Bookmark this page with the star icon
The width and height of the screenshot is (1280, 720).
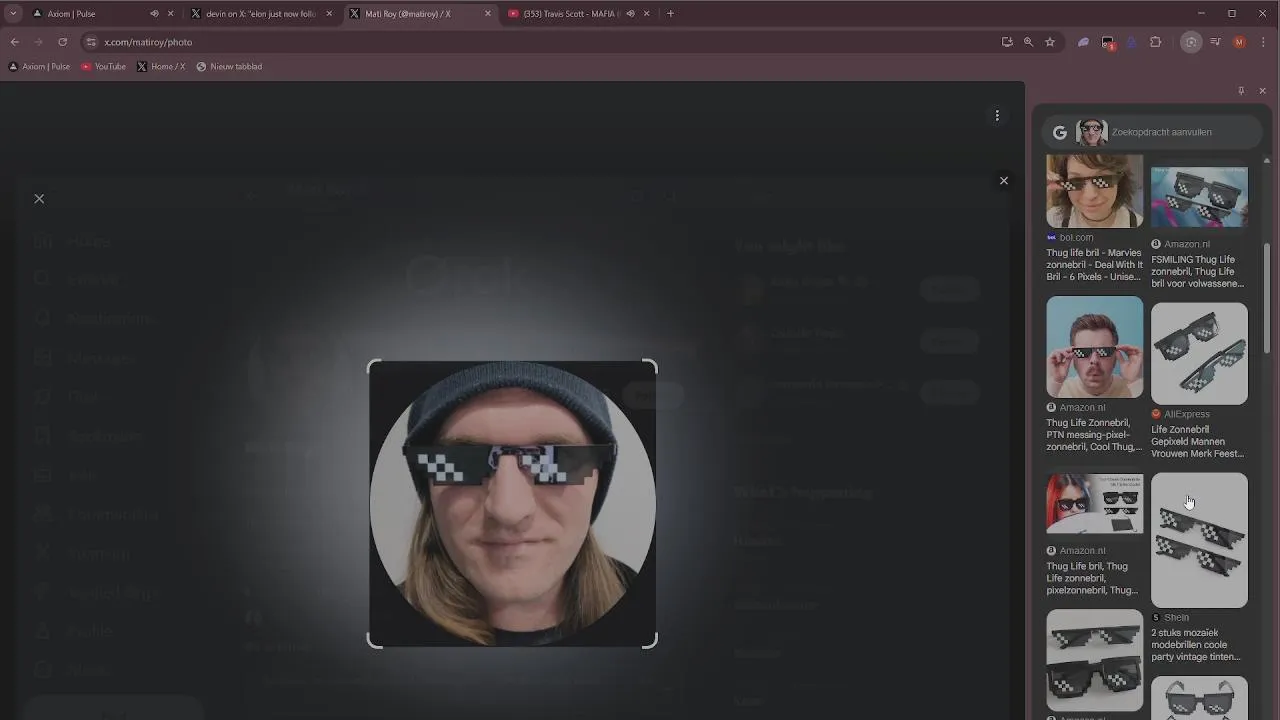click(x=1050, y=42)
